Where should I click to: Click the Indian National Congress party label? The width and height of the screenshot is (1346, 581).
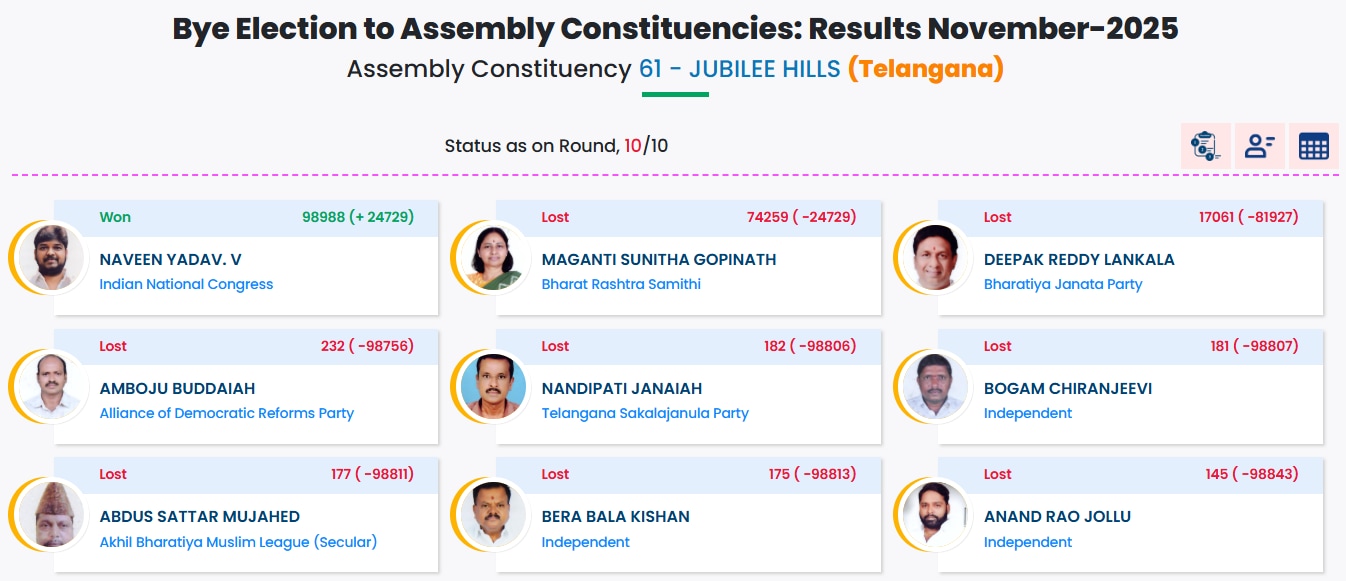(186, 284)
